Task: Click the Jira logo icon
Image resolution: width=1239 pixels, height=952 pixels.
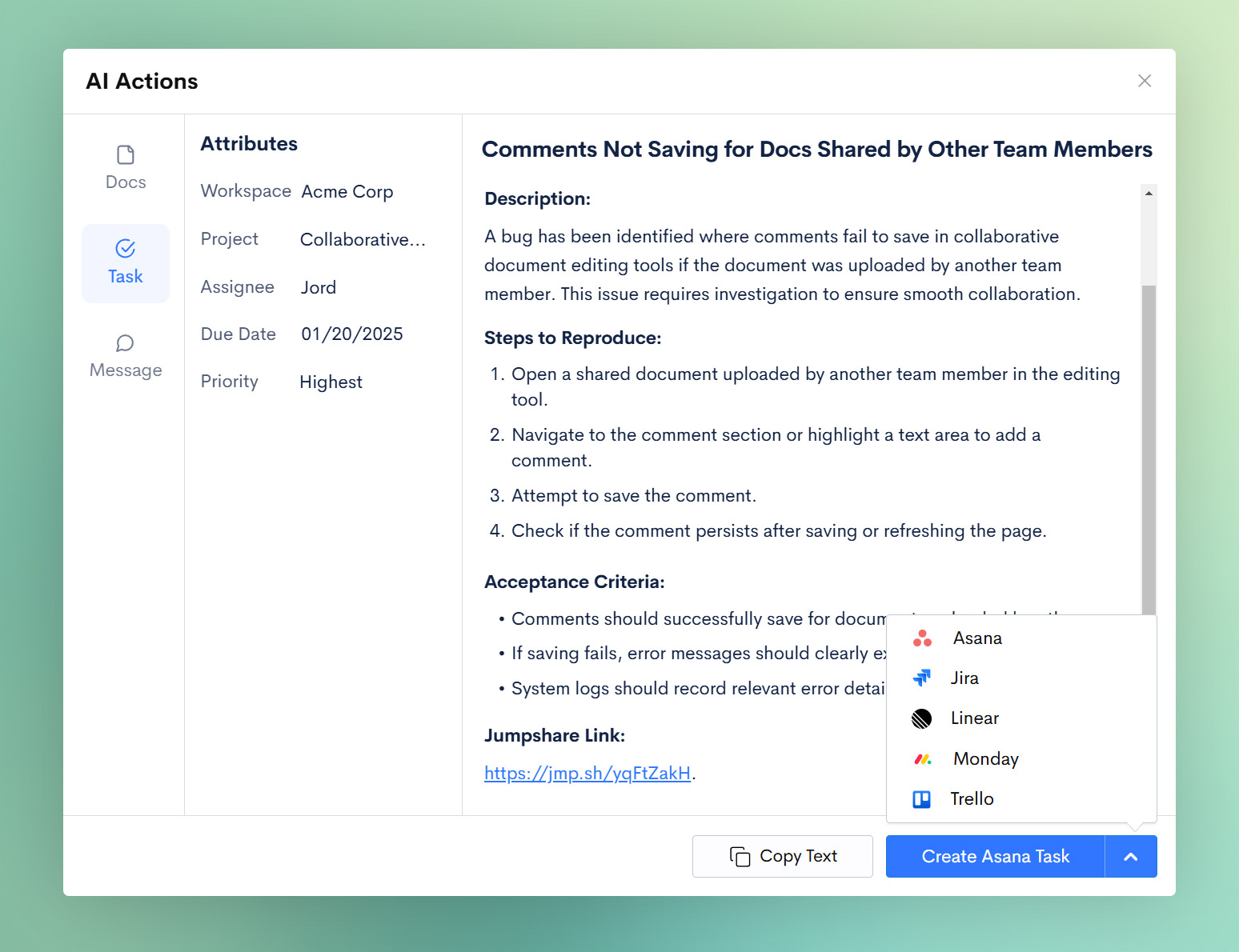Action: point(922,678)
